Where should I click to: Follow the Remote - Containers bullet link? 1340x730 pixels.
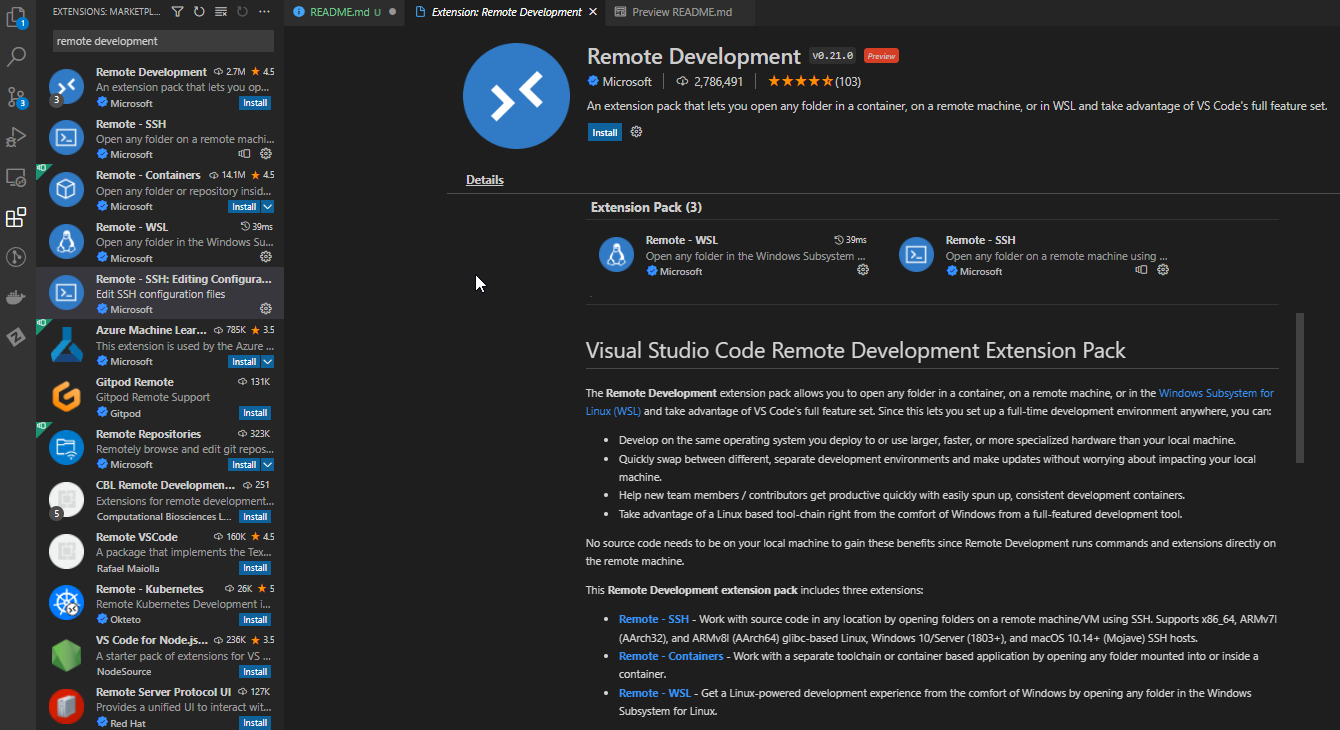pos(671,656)
